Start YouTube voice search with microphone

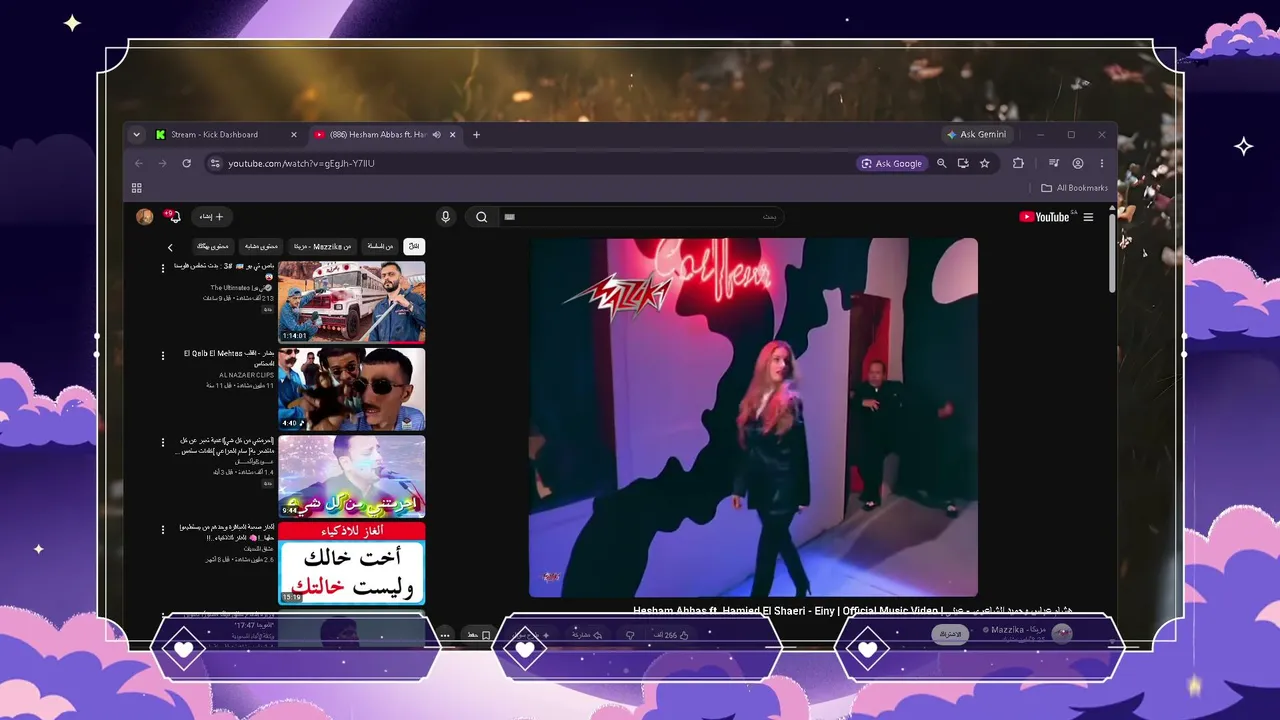(446, 217)
